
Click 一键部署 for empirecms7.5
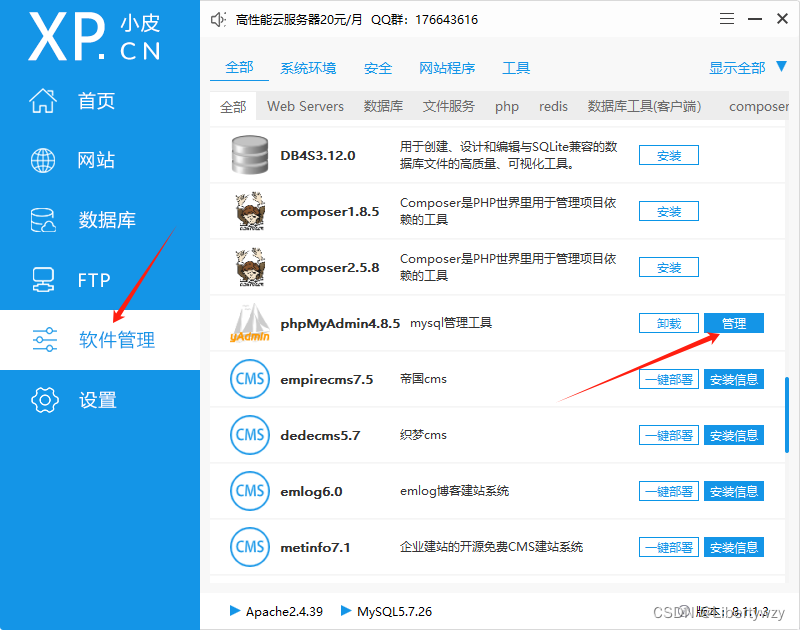pyautogui.click(x=668, y=379)
